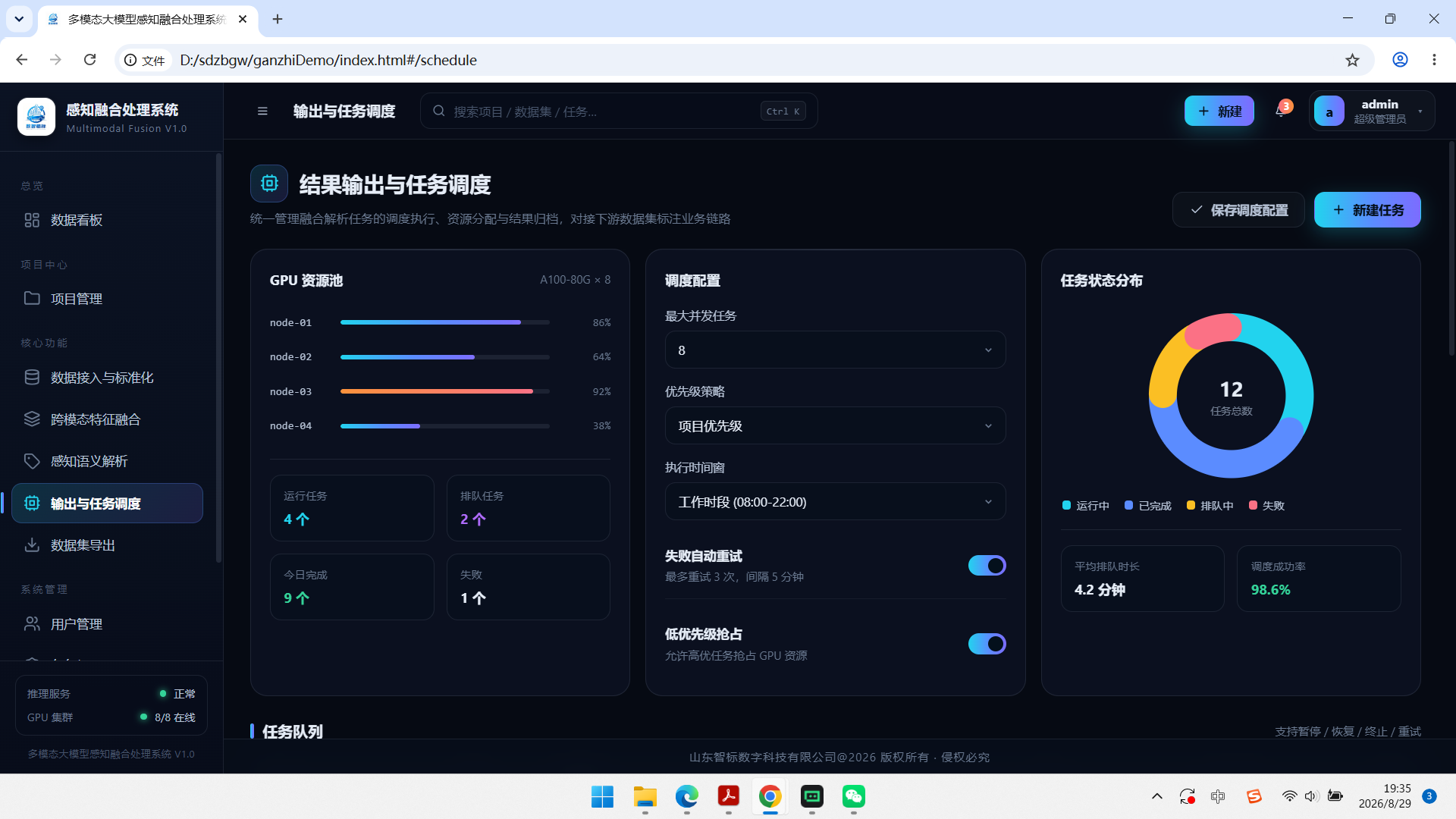Bookmark this page with star icon
Screen dimensions: 1456x819
coord(1352,60)
